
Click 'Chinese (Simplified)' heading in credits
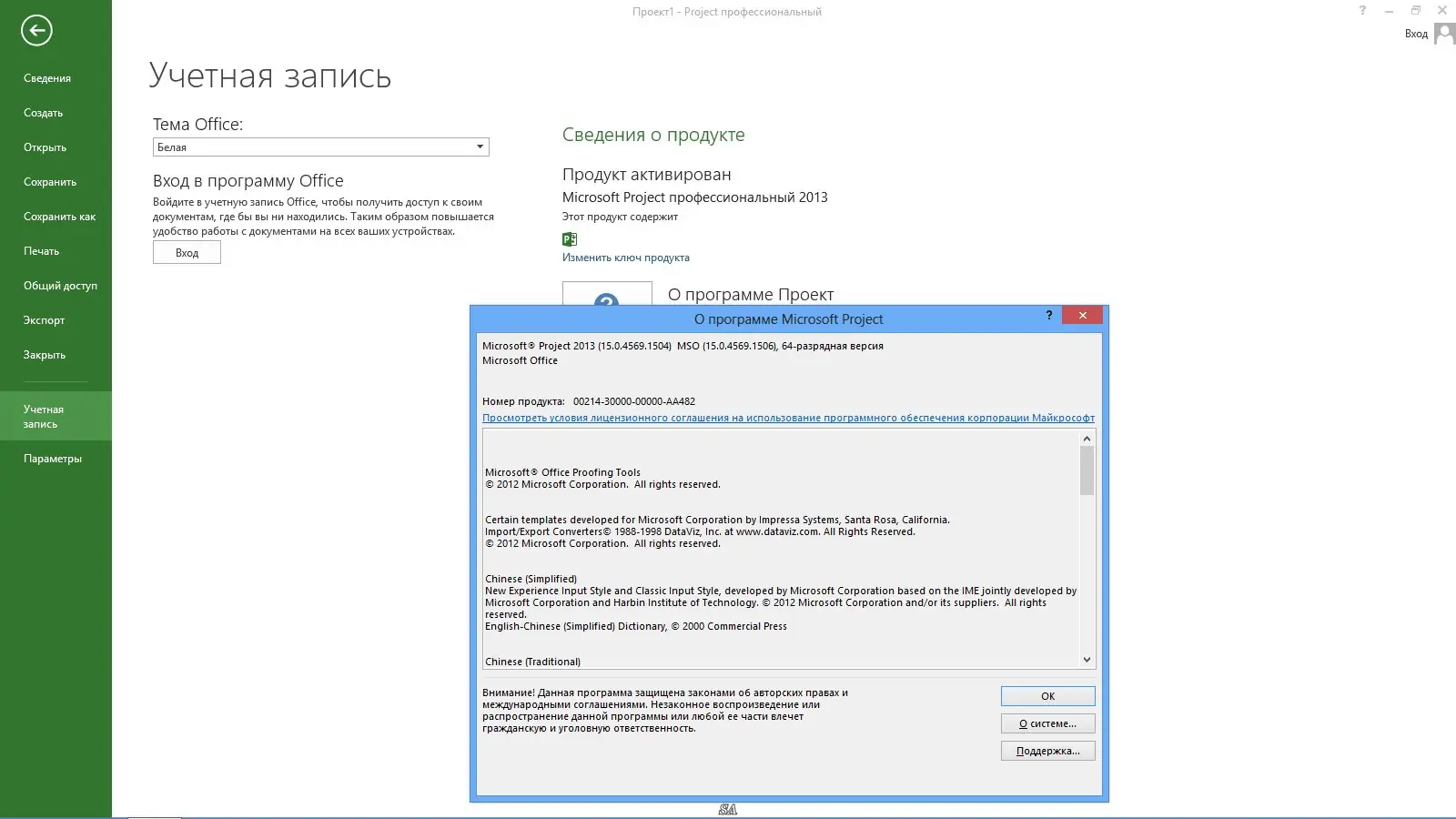pyautogui.click(x=531, y=579)
